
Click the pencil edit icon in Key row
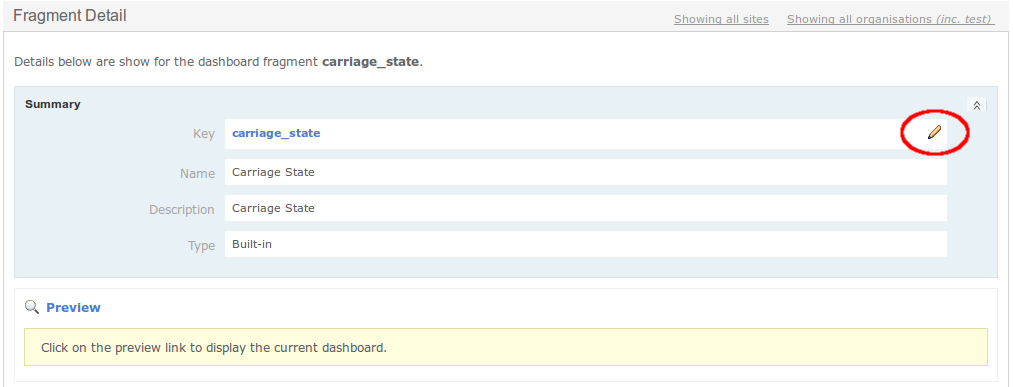coord(934,132)
